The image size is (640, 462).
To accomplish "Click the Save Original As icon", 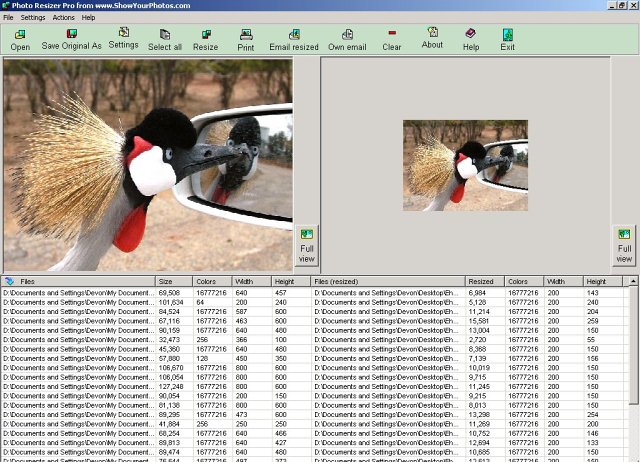I will [x=72, y=33].
